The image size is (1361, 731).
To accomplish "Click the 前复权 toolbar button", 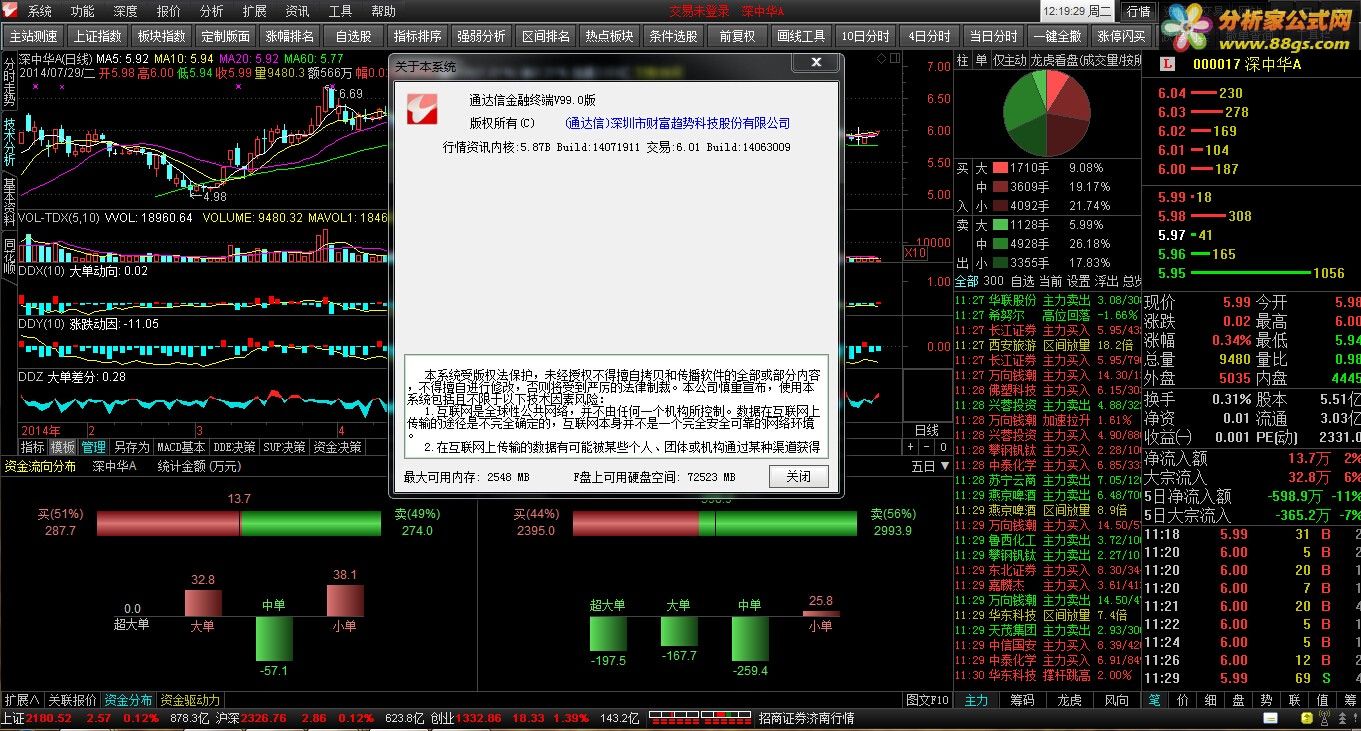I will click(x=738, y=36).
